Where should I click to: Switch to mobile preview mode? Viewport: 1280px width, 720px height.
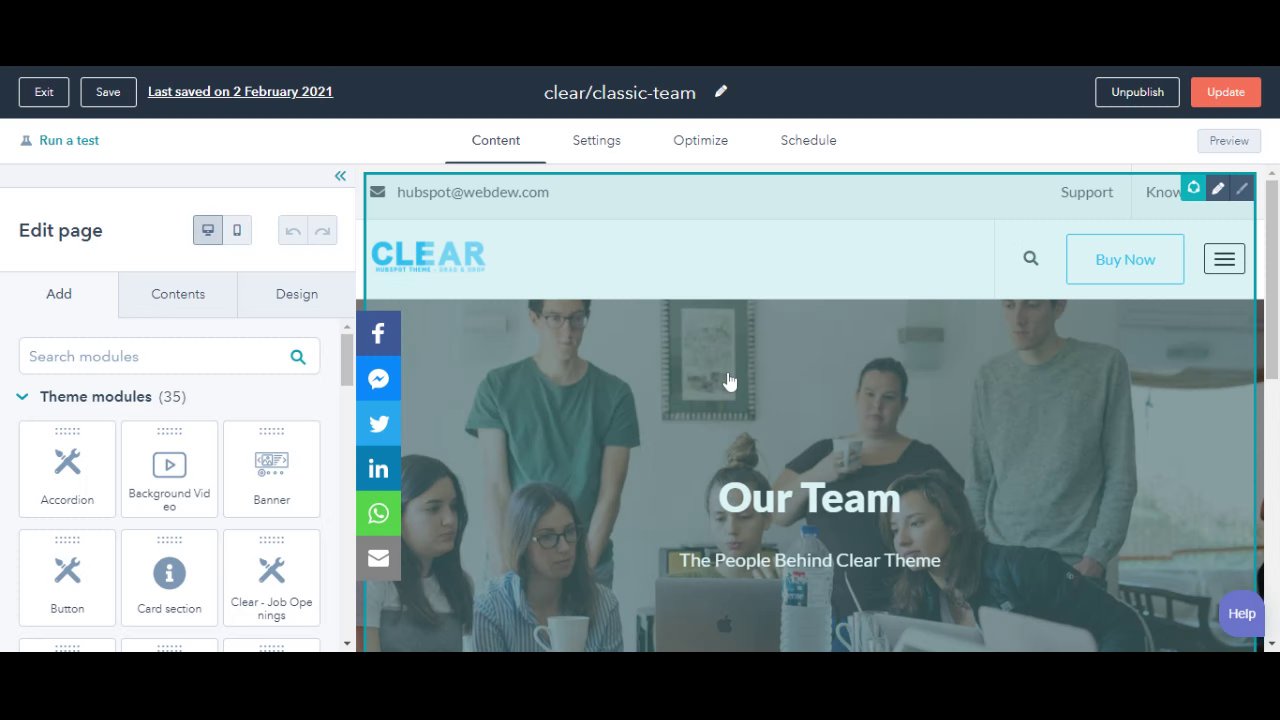pos(237,230)
